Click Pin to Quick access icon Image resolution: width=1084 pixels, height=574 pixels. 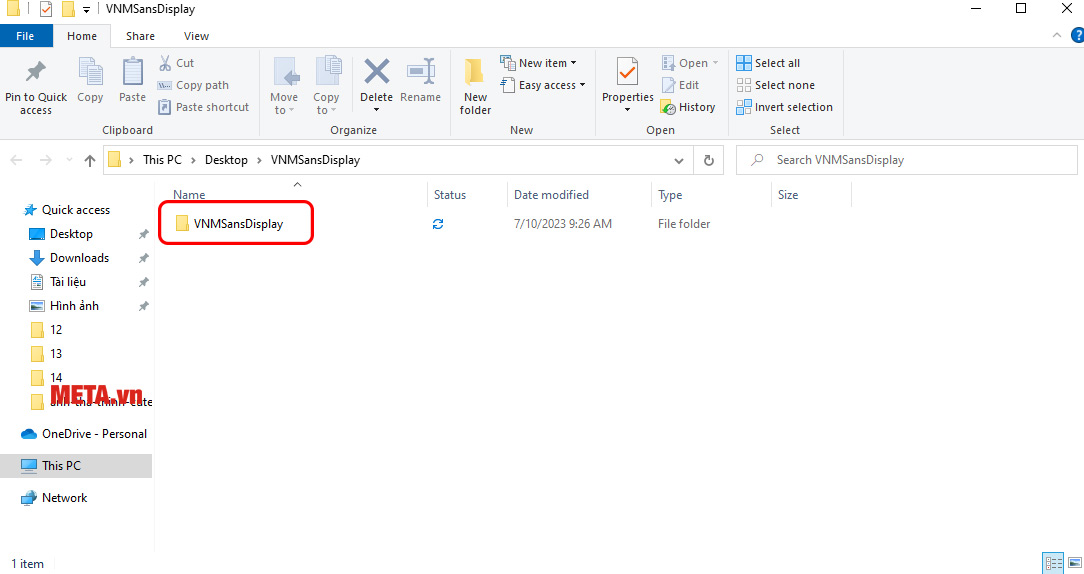pyautogui.click(x=35, y=73)
